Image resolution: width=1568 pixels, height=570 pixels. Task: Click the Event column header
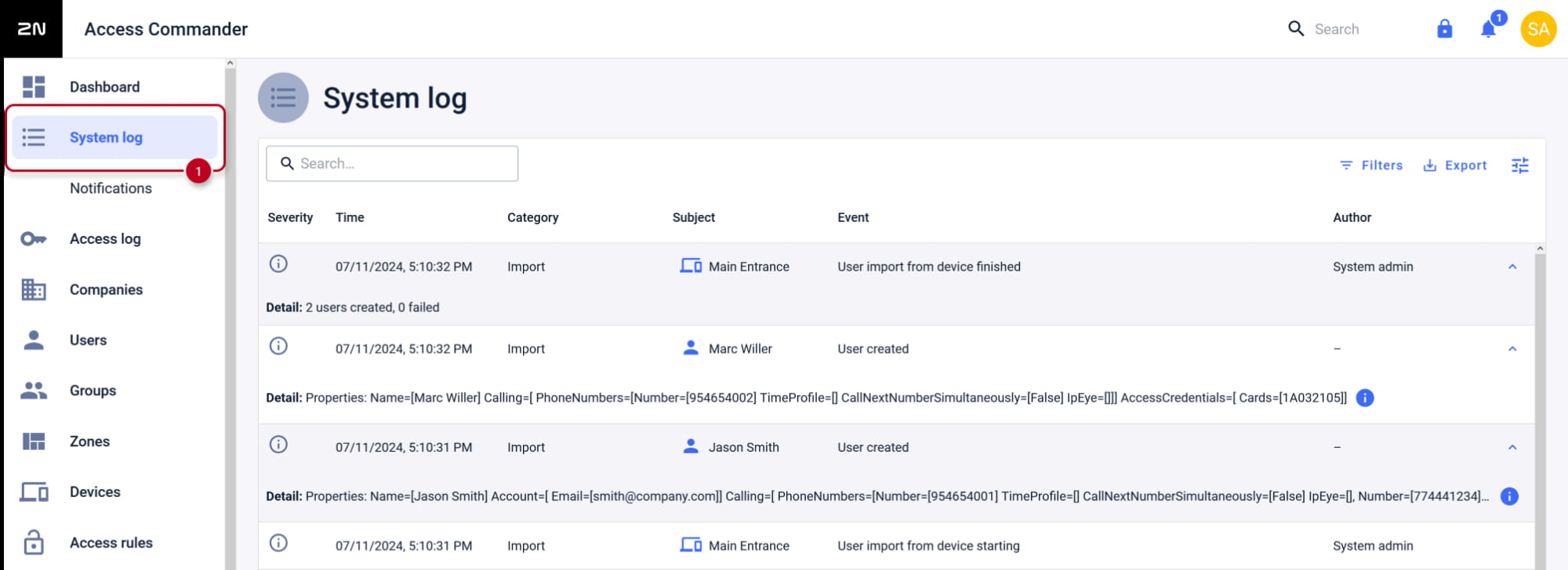tap(853, 217)
